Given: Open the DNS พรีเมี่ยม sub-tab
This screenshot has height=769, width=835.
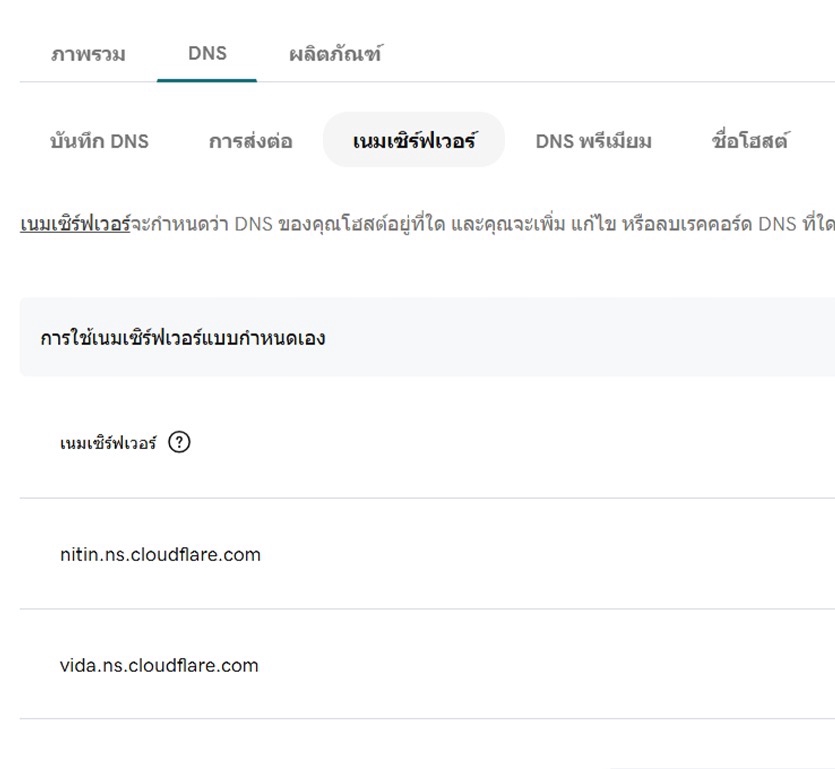Looking at the screenshot, I should (x=594, y=141).
